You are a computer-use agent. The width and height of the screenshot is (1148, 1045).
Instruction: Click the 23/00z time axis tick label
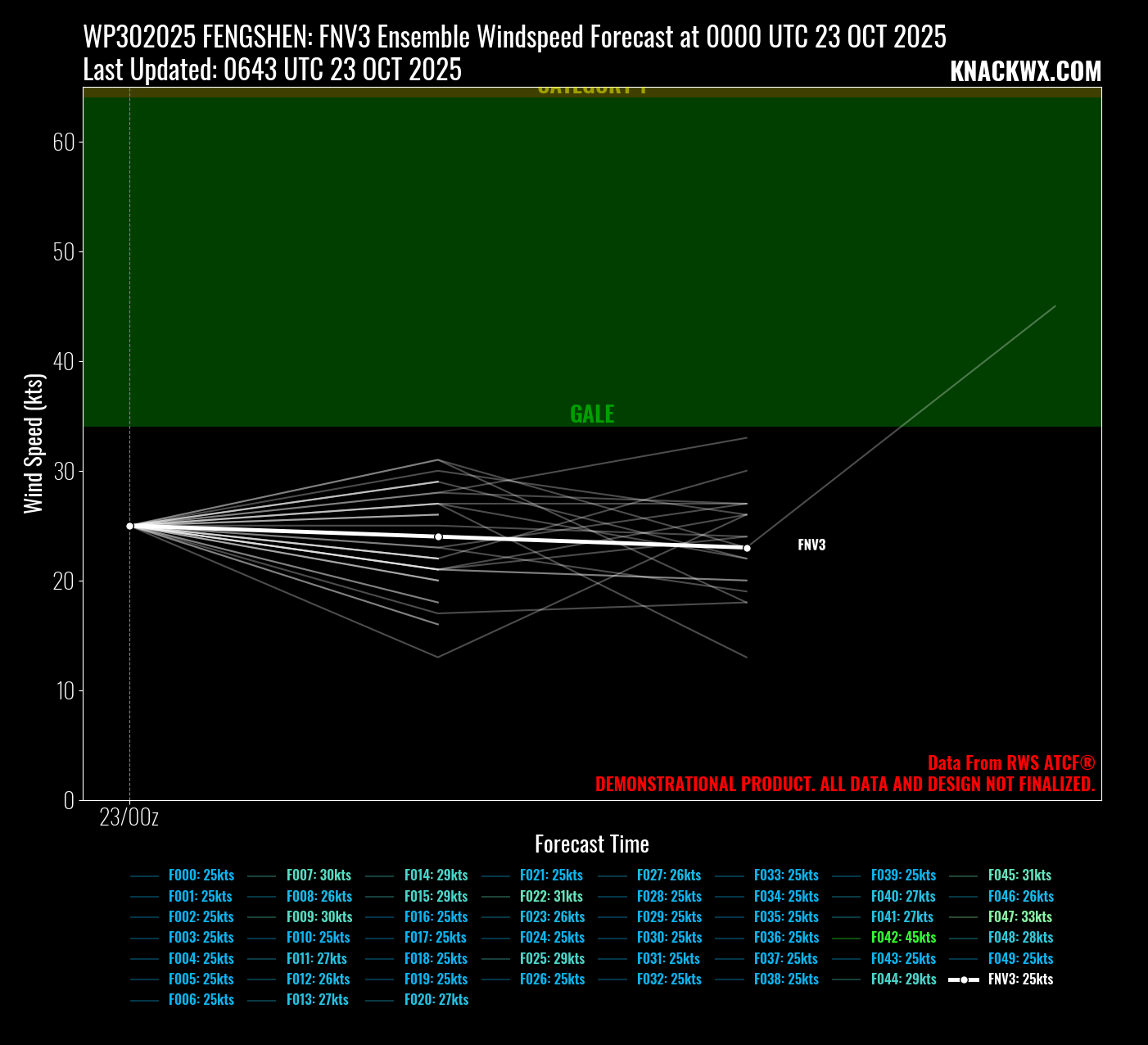129,817
